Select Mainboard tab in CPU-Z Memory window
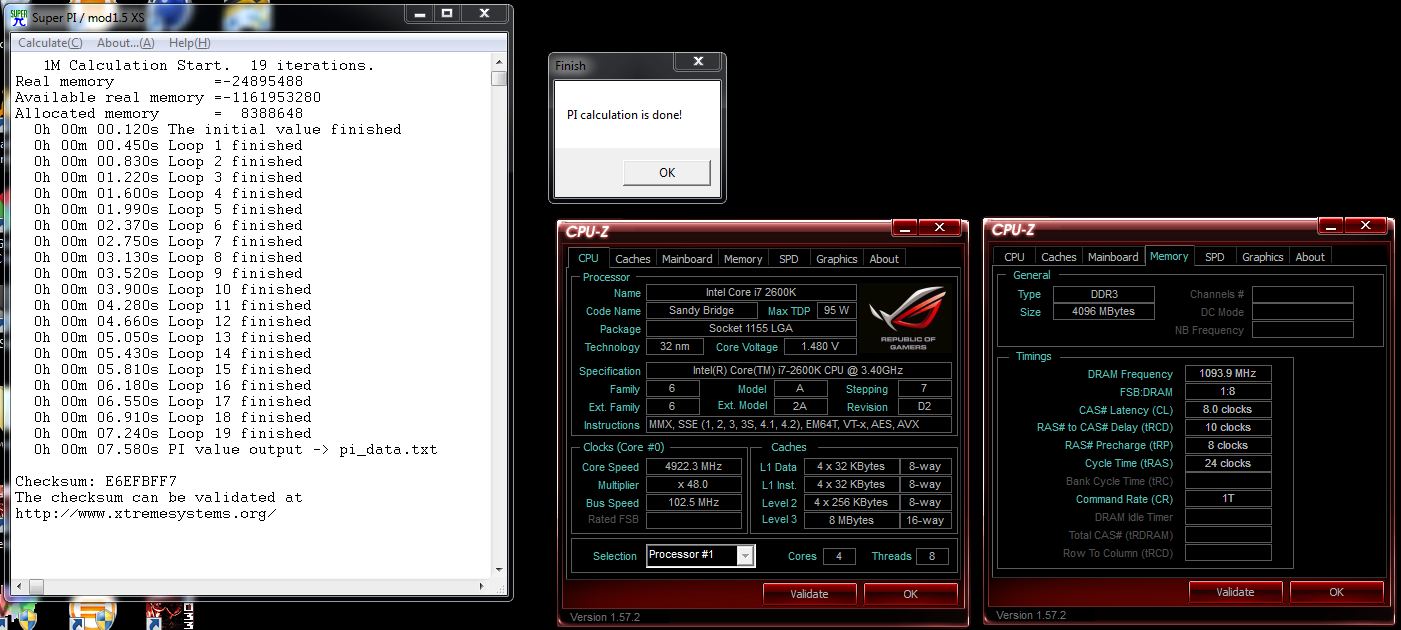The height and width of the screenshot is (630, 1401). [1113, 257]
